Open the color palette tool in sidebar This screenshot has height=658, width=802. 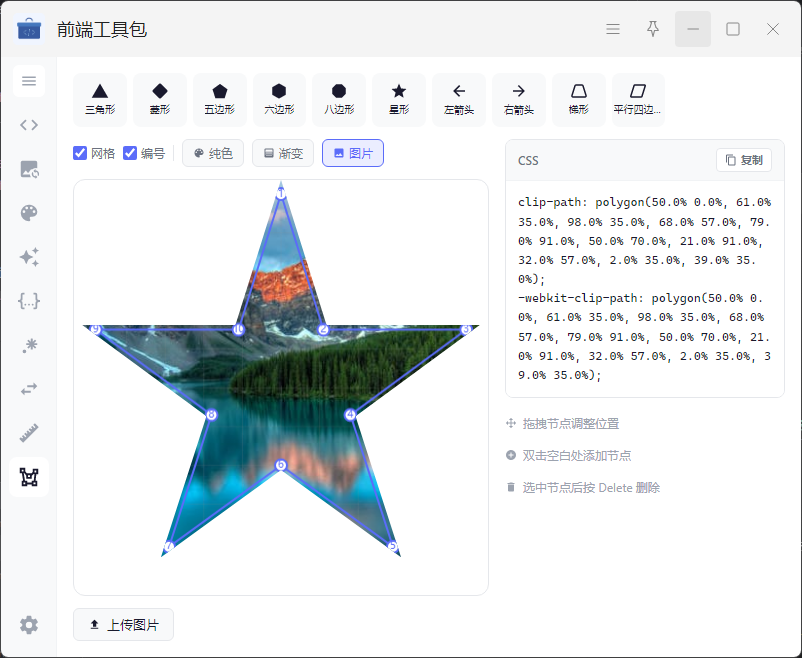(x=29, y=213)
